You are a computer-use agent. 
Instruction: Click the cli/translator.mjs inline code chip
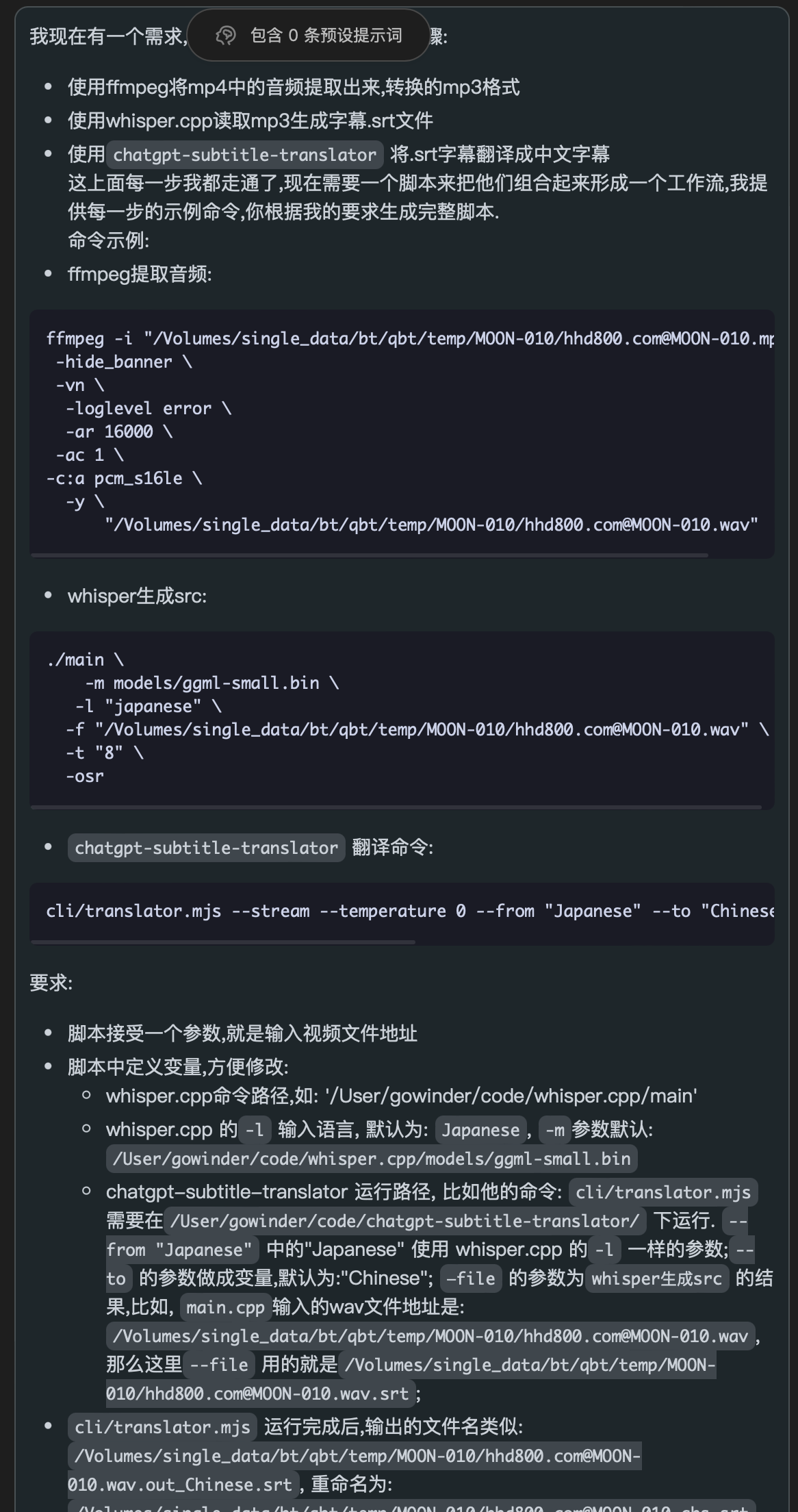tap(662, 1192)
